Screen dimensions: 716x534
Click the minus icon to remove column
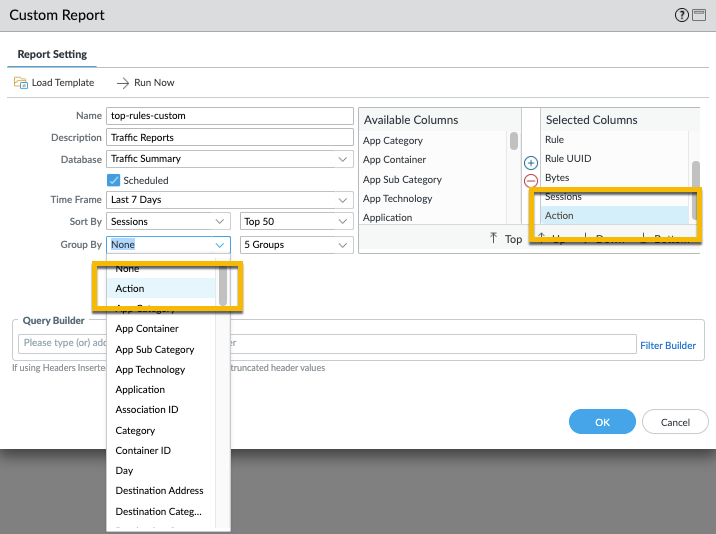pos(531,181)
